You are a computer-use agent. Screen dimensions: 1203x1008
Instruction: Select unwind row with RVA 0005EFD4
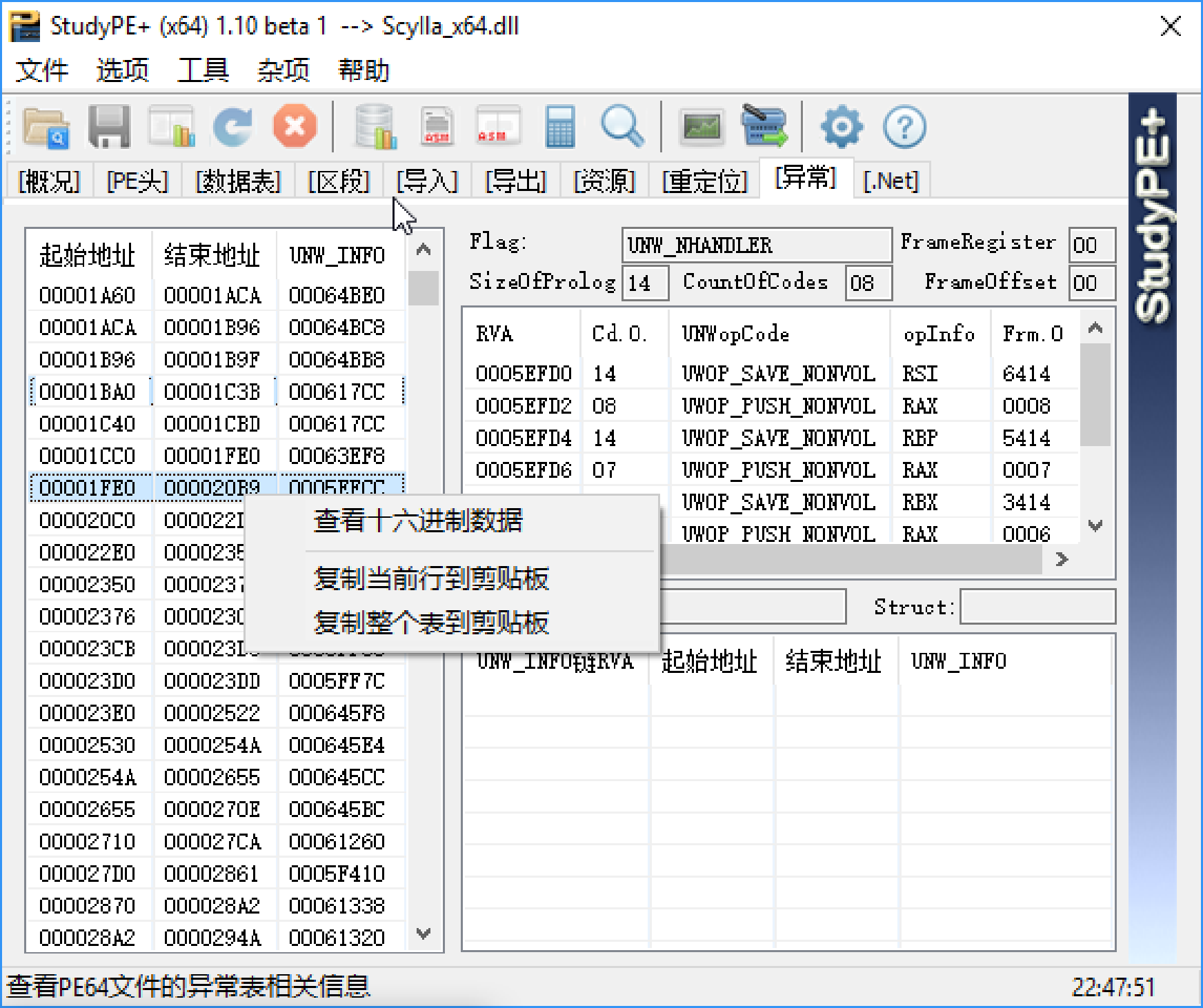click(771, 438)
